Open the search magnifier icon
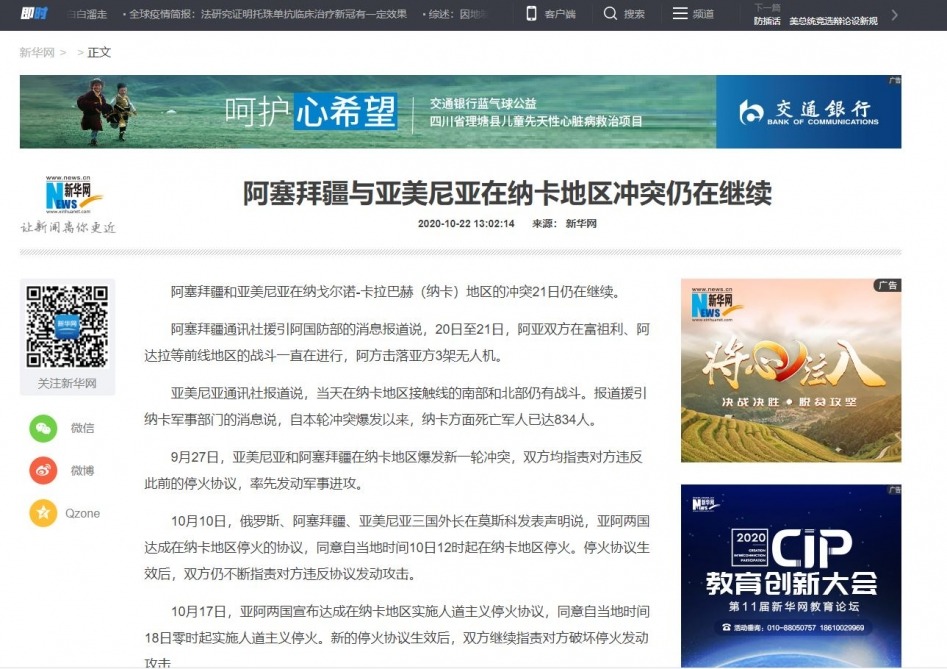947x669 pixels. click(610, 13)
